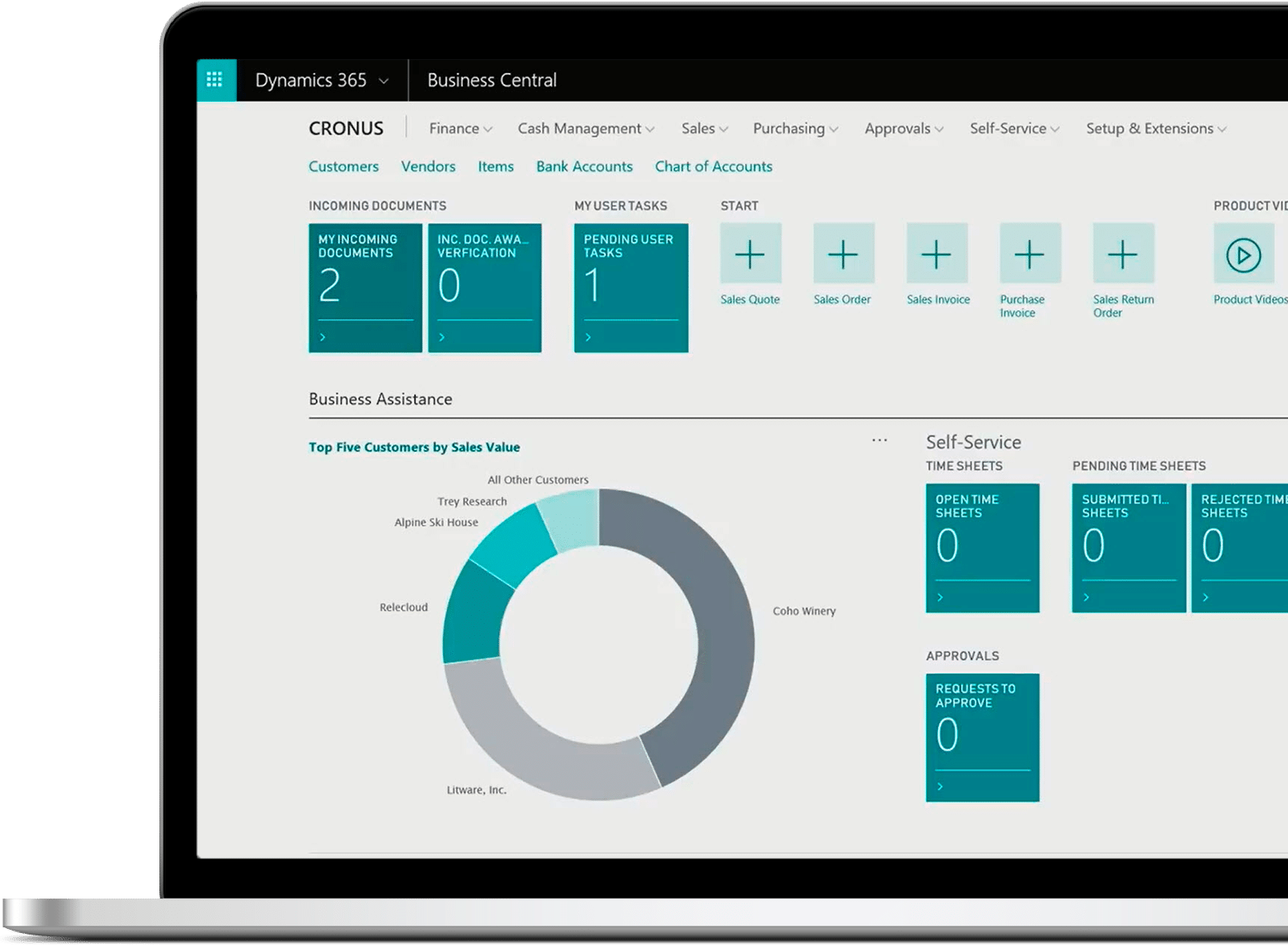1288x945 pixels.
Task: Click the CRONUS company name
Action: [x=346, y=128]
